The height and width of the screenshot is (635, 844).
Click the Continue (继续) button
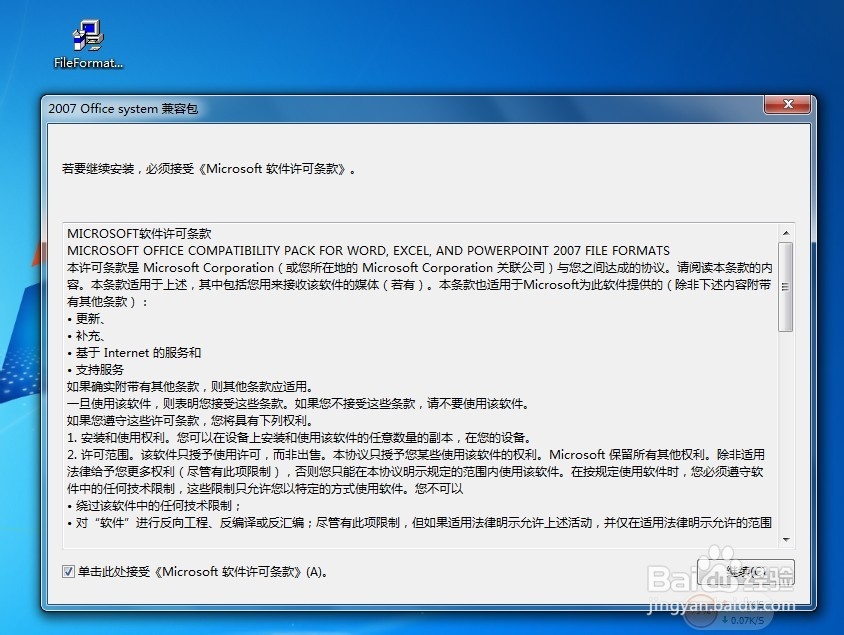(745, 572)
